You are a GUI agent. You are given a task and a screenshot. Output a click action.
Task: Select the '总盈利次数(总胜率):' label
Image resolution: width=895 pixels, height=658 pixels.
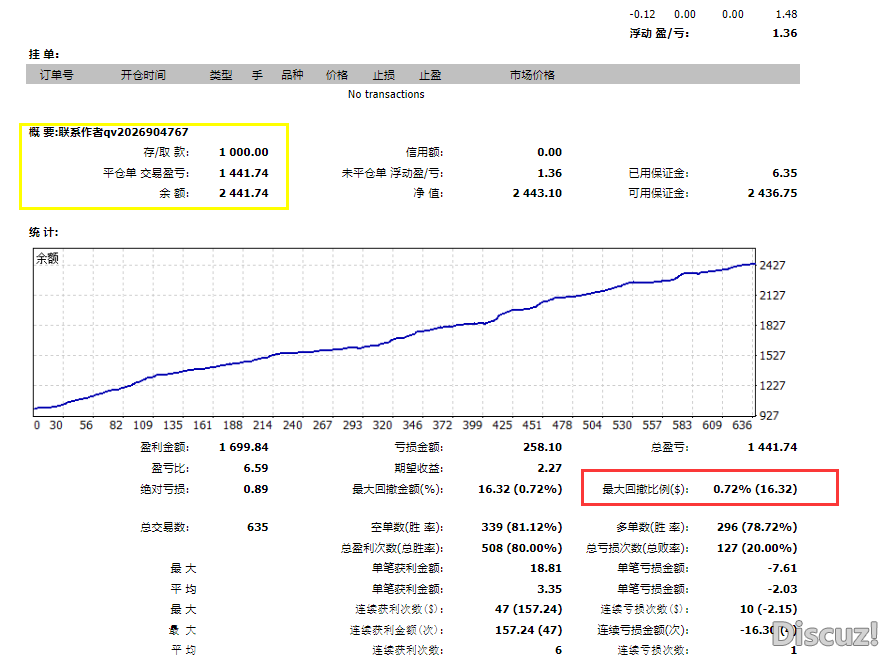[x=392, y=548]
